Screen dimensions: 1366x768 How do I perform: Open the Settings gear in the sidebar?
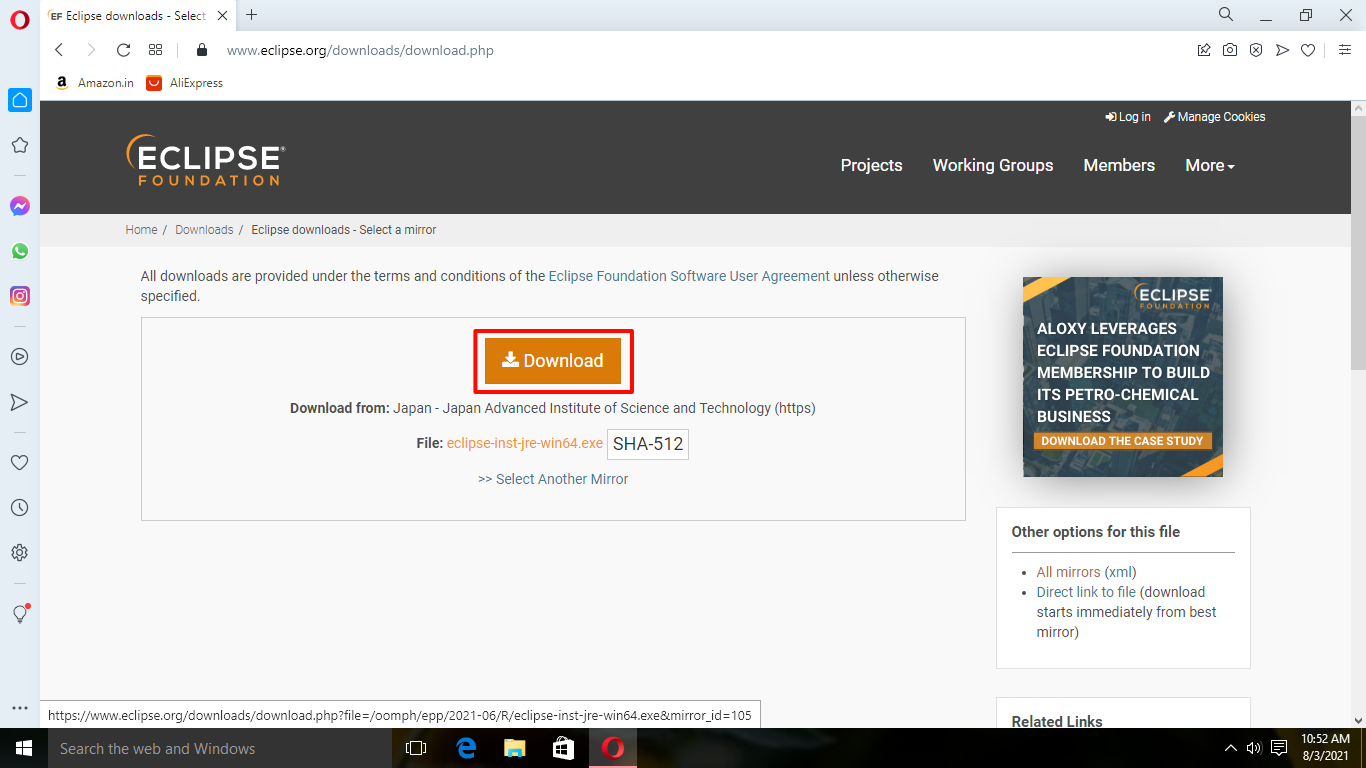point(19,553)
